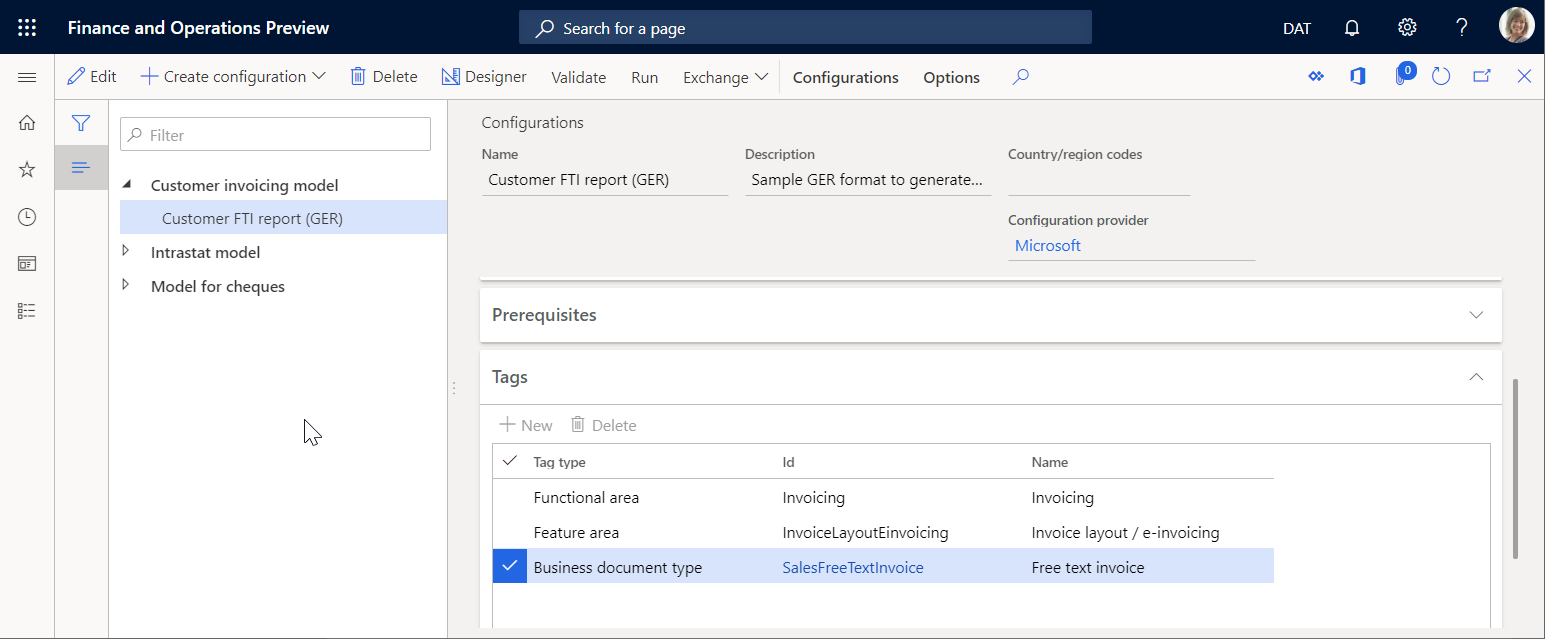
Task: Open the notifications bell
Action: point(1352,28)
